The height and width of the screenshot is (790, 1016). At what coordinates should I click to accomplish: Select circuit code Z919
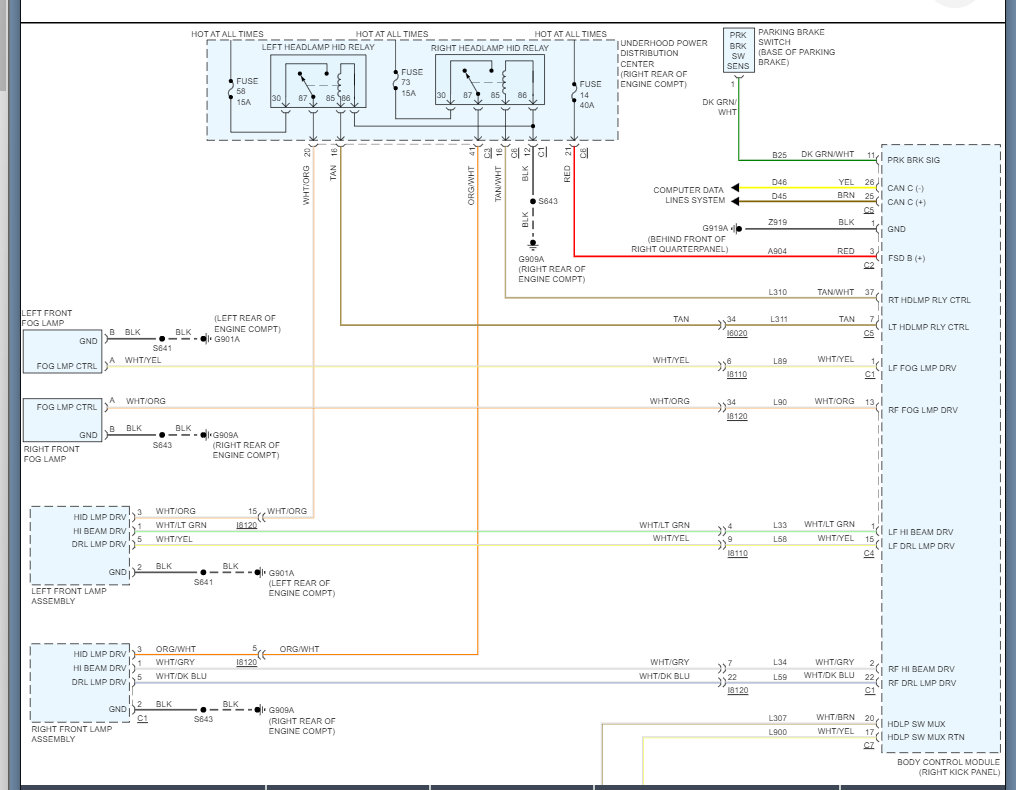pyautogui.click(x=777, y=222)
